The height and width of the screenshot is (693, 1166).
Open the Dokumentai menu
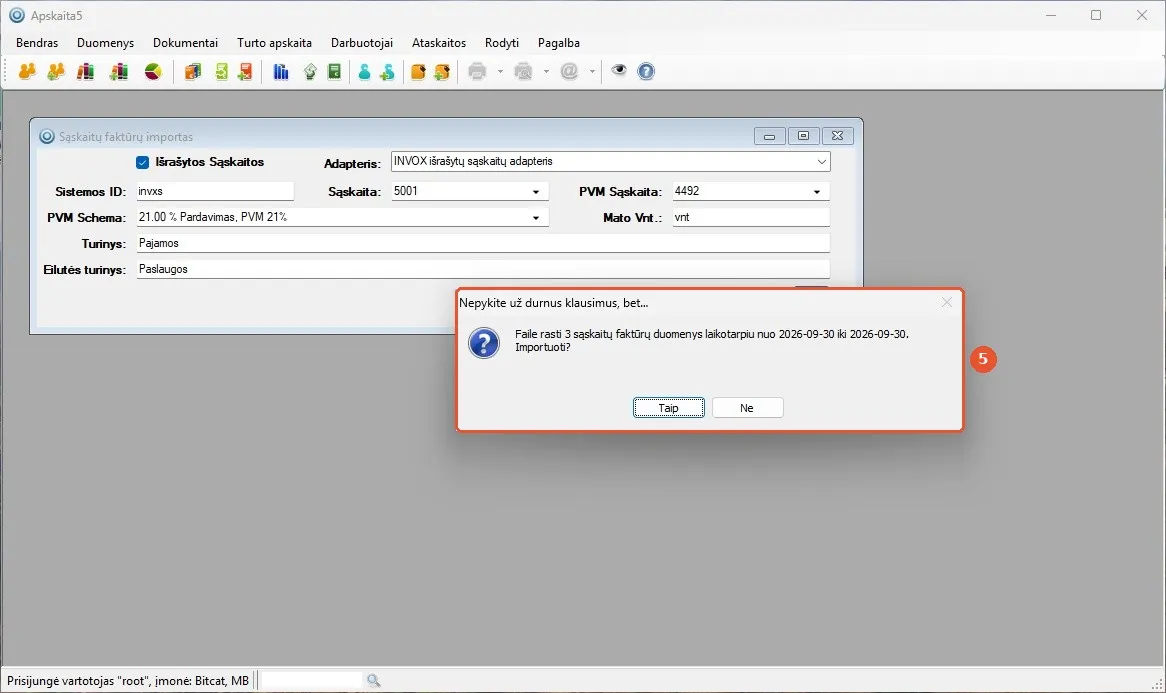(185, 43)
